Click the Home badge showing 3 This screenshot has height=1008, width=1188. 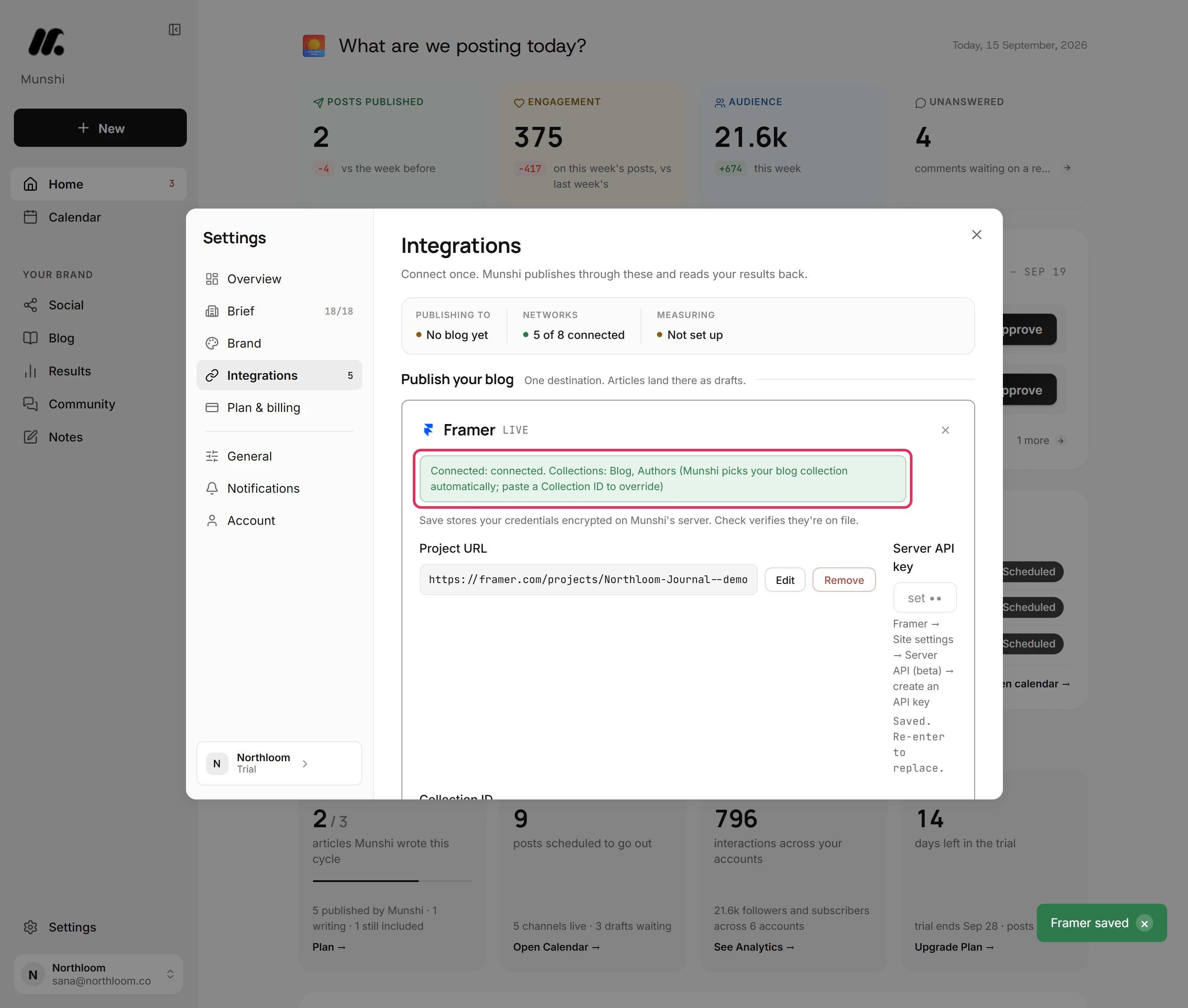(172, 183)
